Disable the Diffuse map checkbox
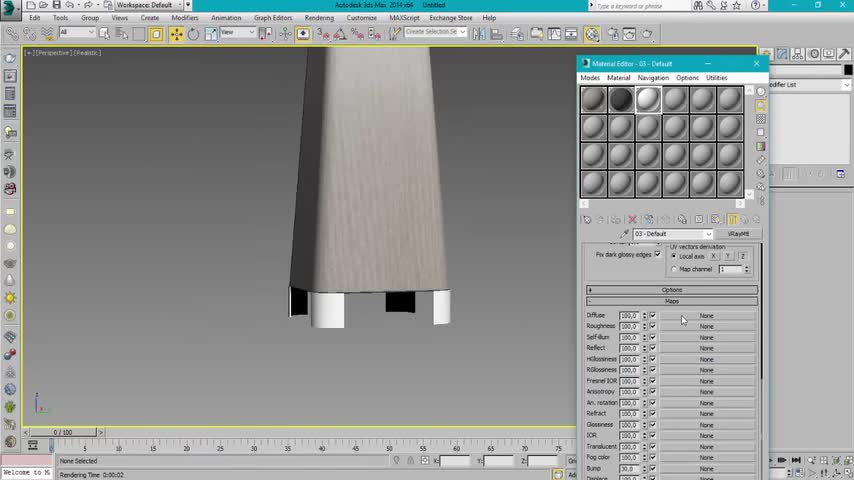The image size is (854, 480). point(653,316)
